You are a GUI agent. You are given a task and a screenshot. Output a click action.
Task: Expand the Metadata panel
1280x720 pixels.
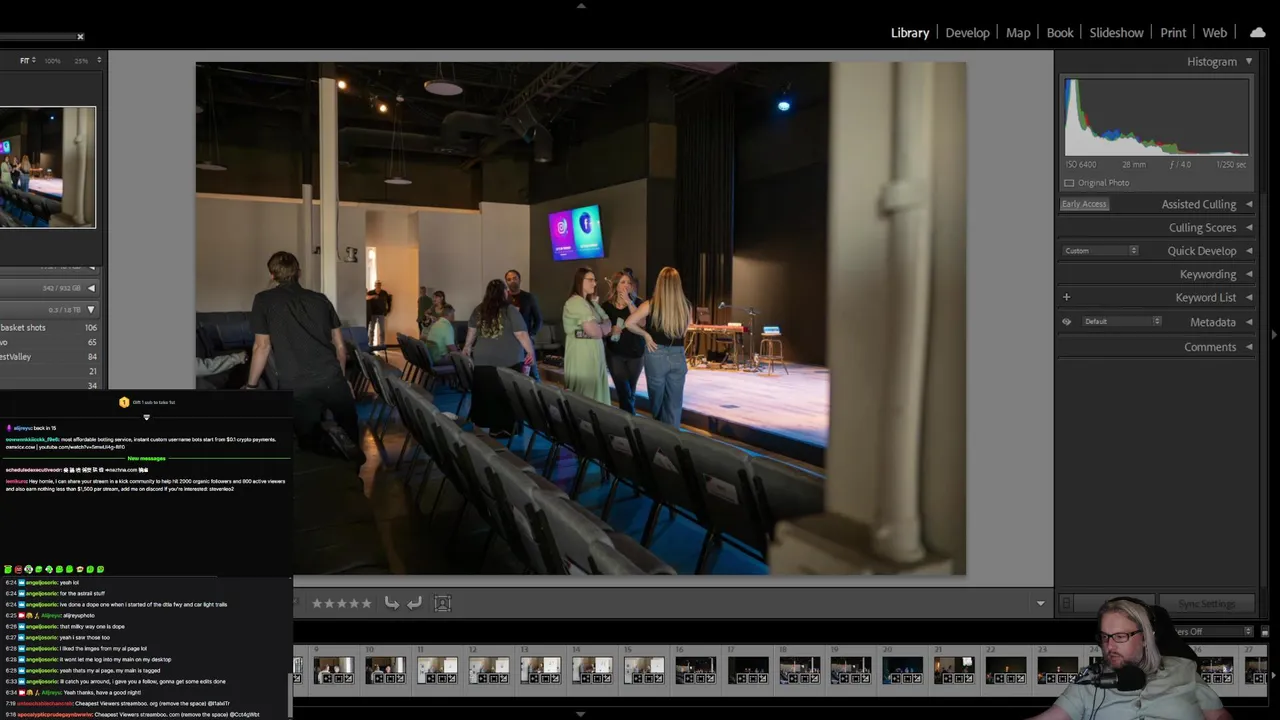[x=1248, y=322]
